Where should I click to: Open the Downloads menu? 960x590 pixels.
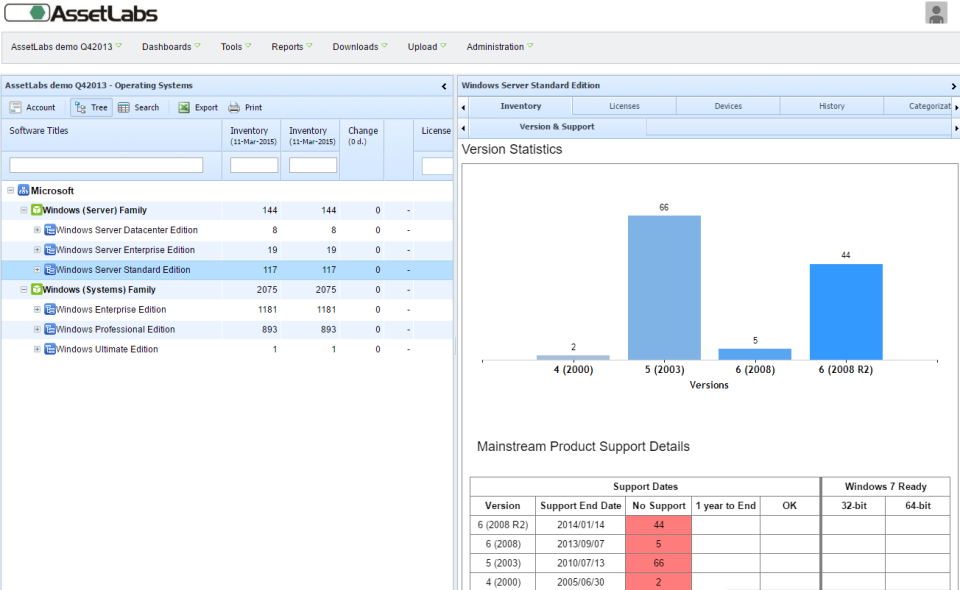click(359, 47)
